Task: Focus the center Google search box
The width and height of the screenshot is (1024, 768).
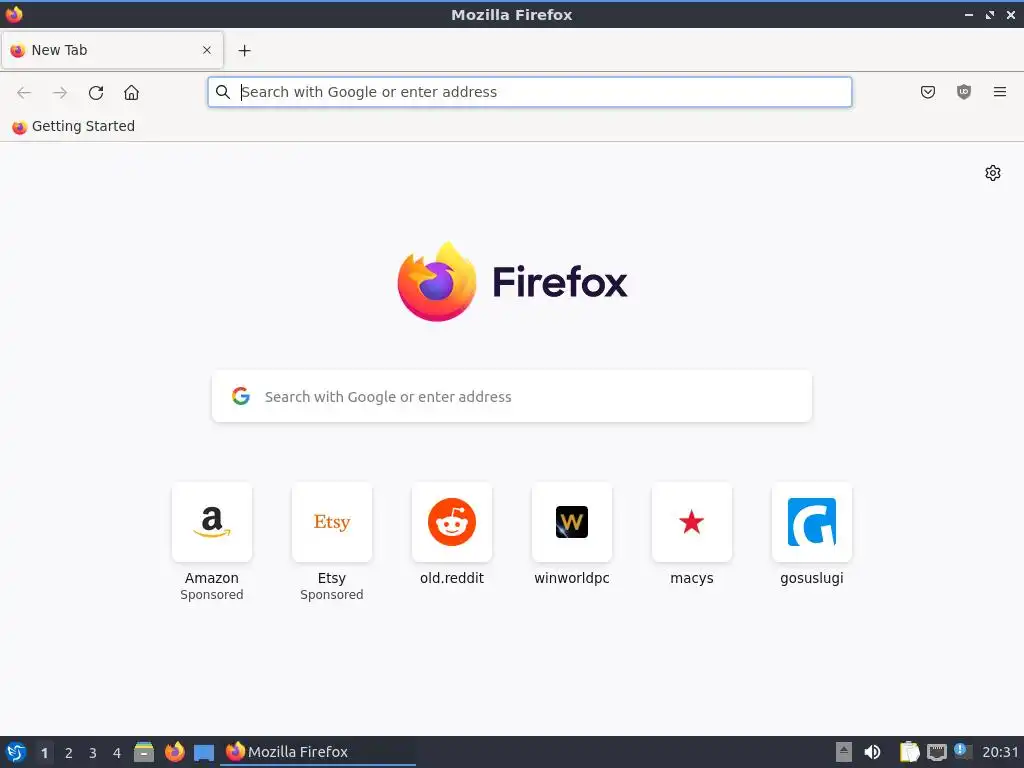Action: [x=512, y=396]
